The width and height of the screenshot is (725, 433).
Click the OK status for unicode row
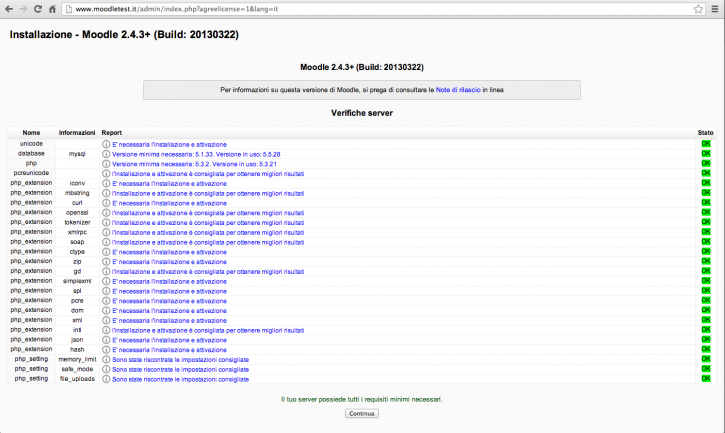706,144
